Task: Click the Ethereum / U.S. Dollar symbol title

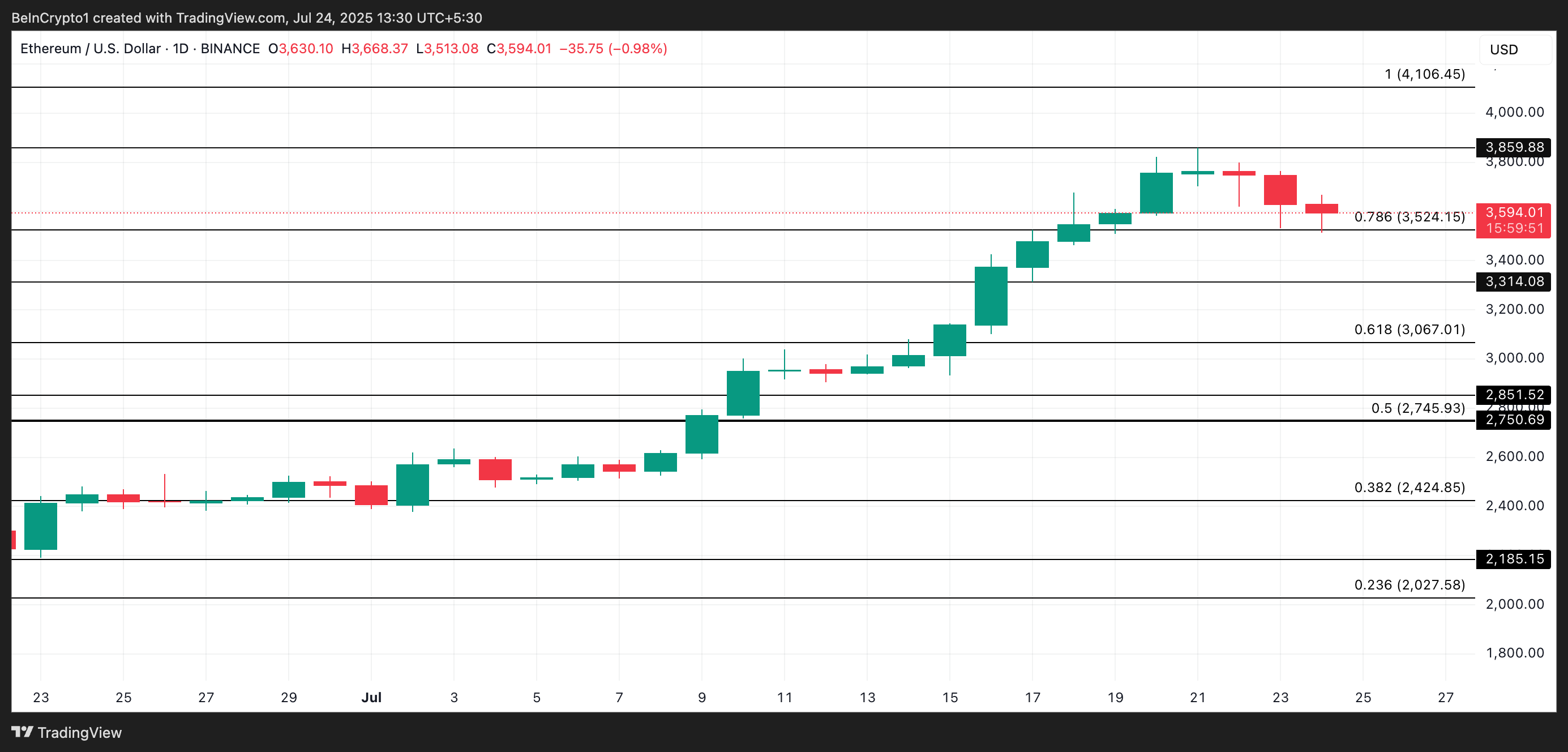Action: pyautogui.click(x=90, y=49)
